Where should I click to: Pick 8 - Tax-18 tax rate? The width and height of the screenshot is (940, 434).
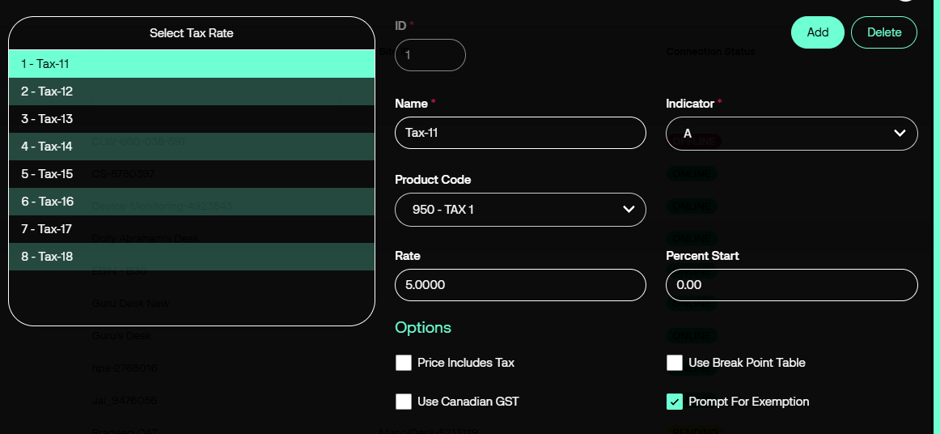(192, 257)
